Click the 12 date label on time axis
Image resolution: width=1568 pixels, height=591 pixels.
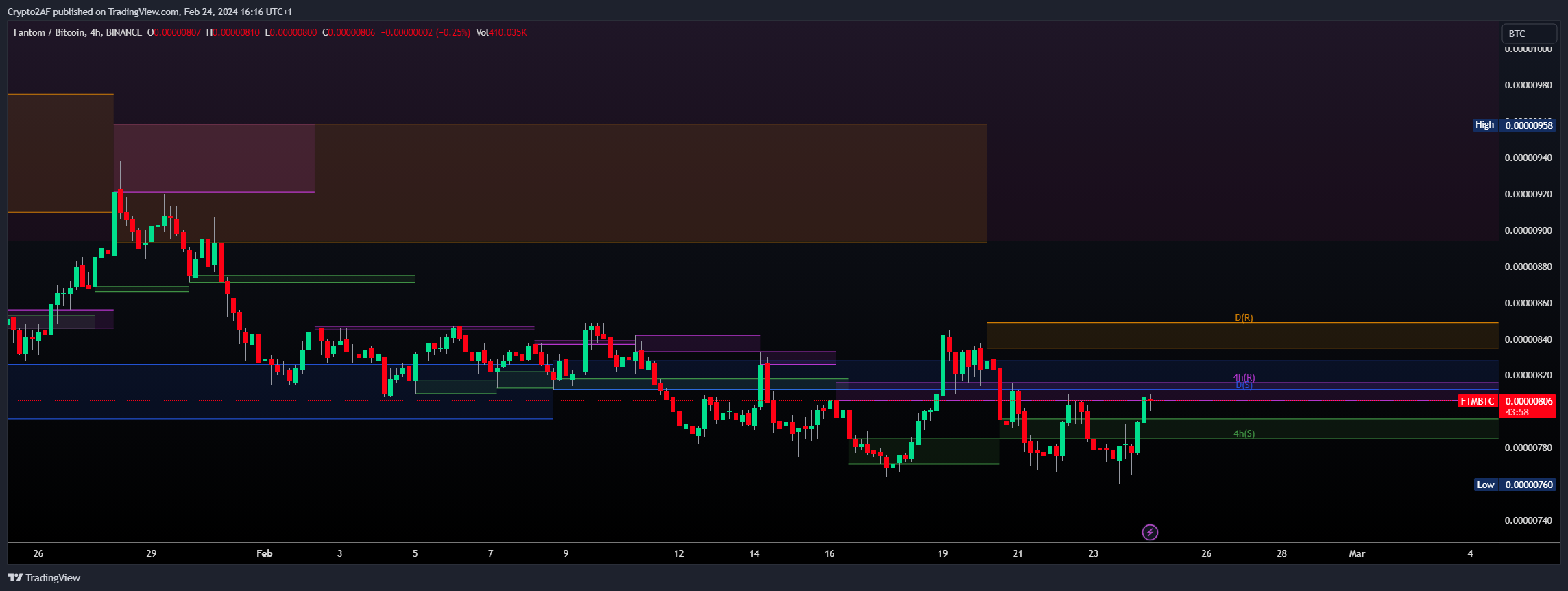tap(679, 553)
